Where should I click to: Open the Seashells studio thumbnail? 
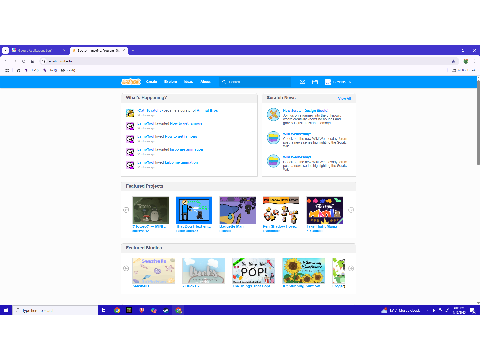(x=153, y=271)
